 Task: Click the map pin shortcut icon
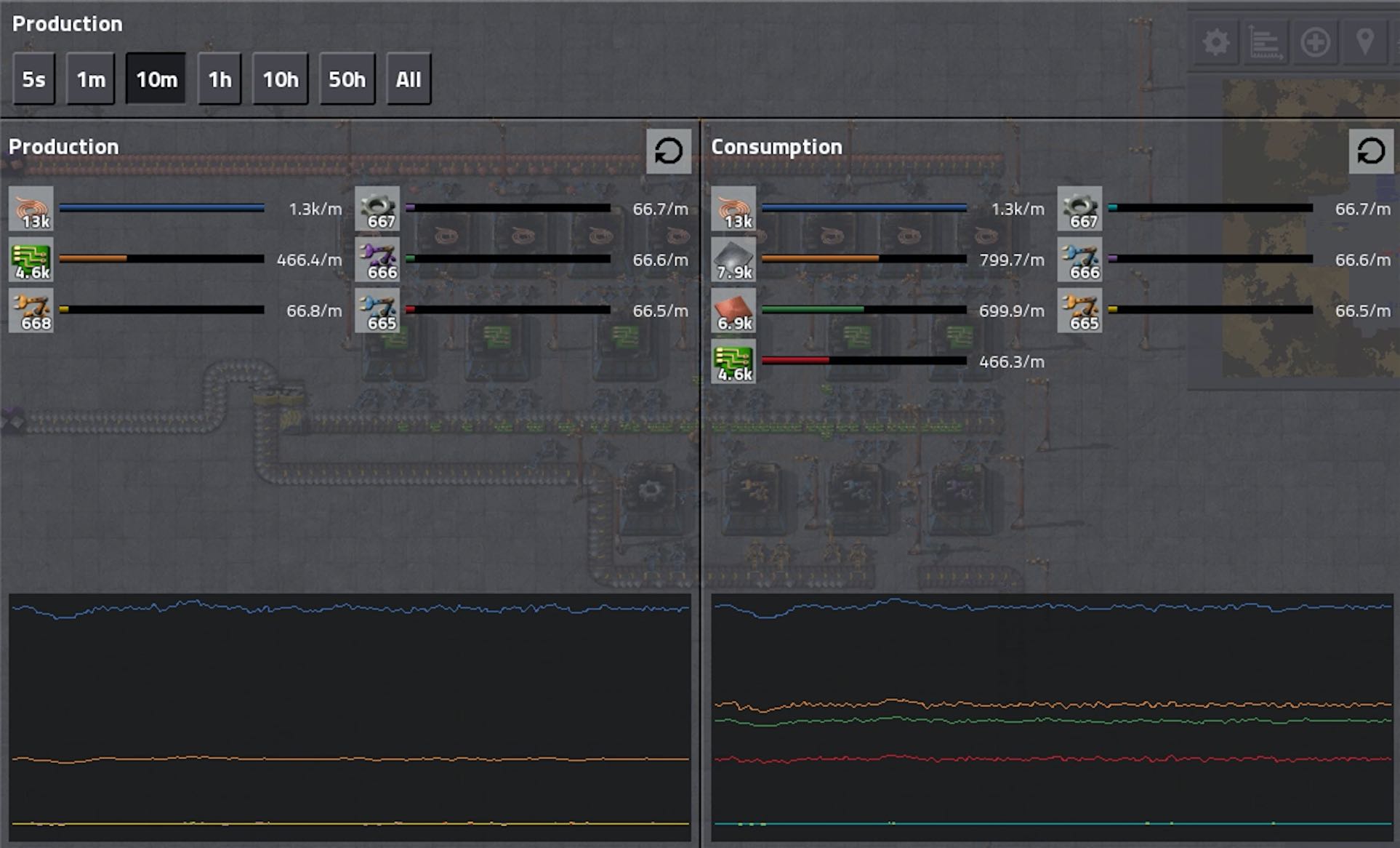1364,42
